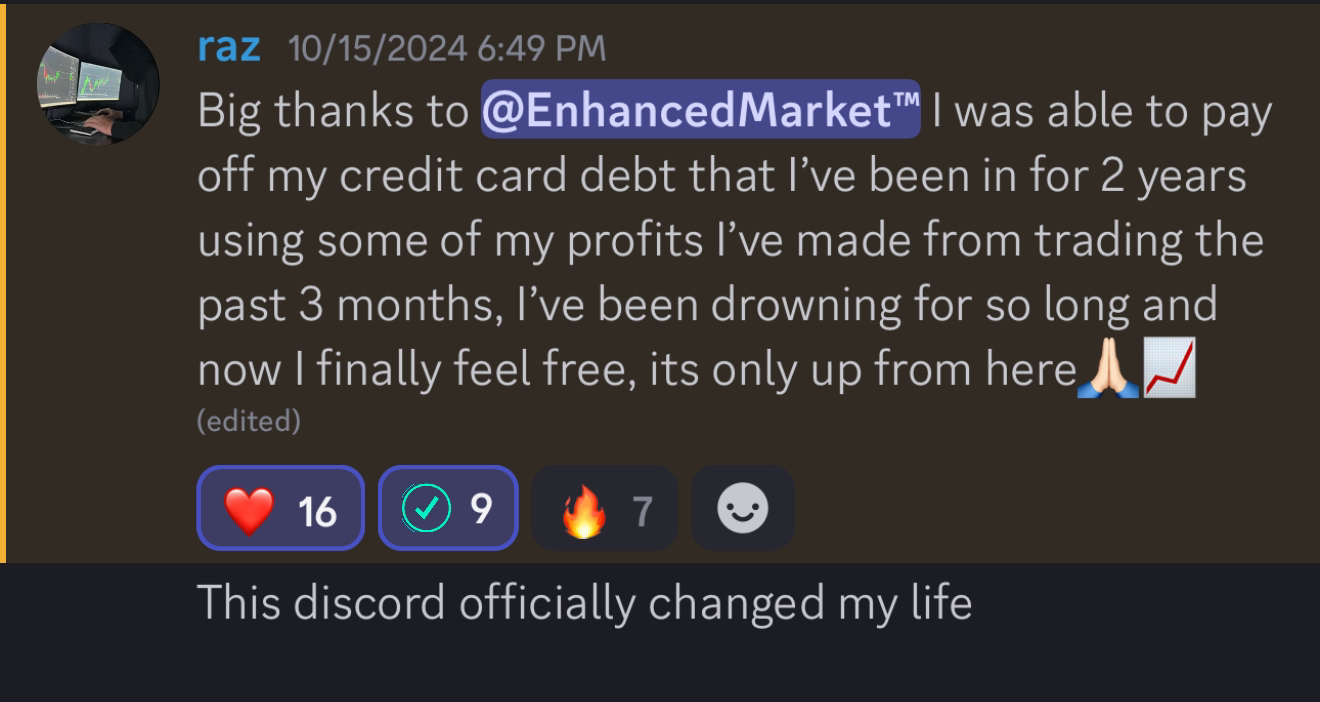
Task: Click the red heart emoji icon
Action: (x=249, y=510)
